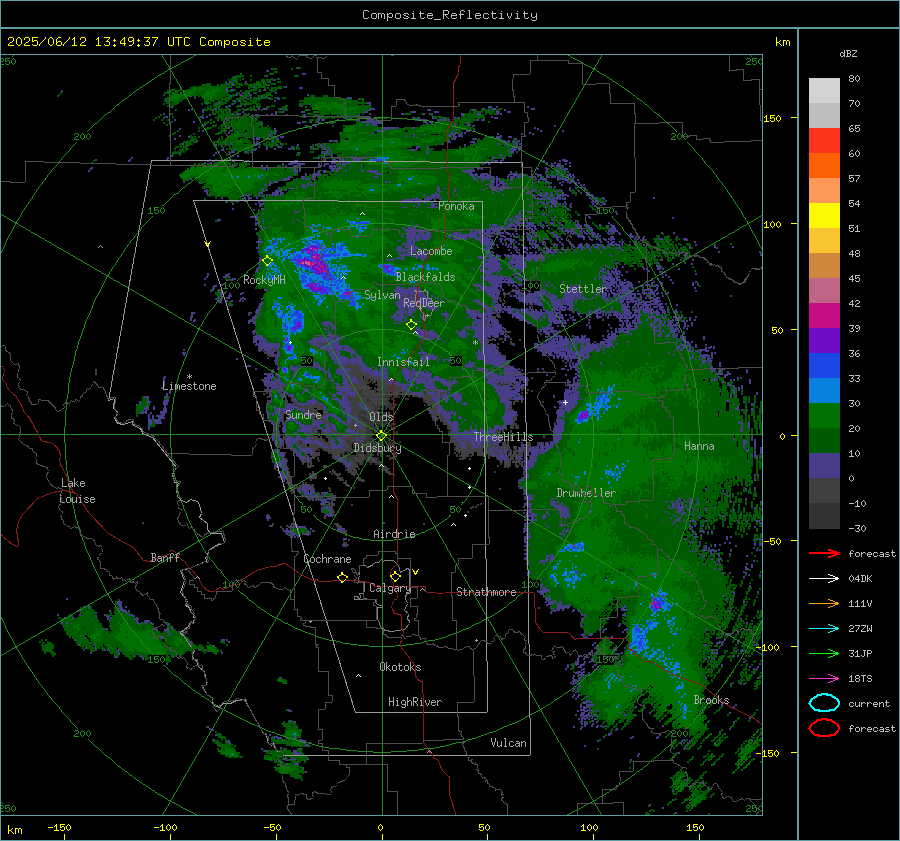The height and width of the screenshot is (841, 900).
Task: Click the magenta 39-42 dBZ swatch
Action: coord(824,316)
